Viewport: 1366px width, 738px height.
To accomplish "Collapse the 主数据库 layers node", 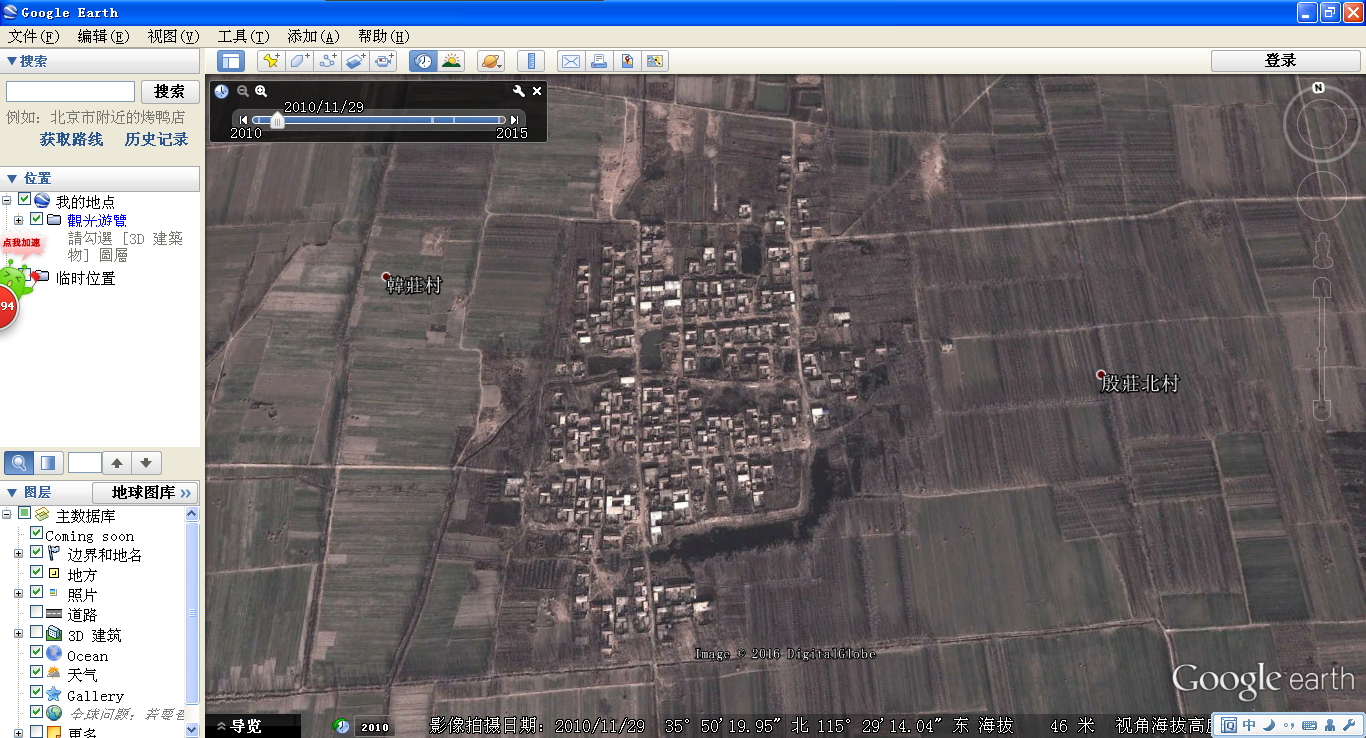I will tap(8, 514).
